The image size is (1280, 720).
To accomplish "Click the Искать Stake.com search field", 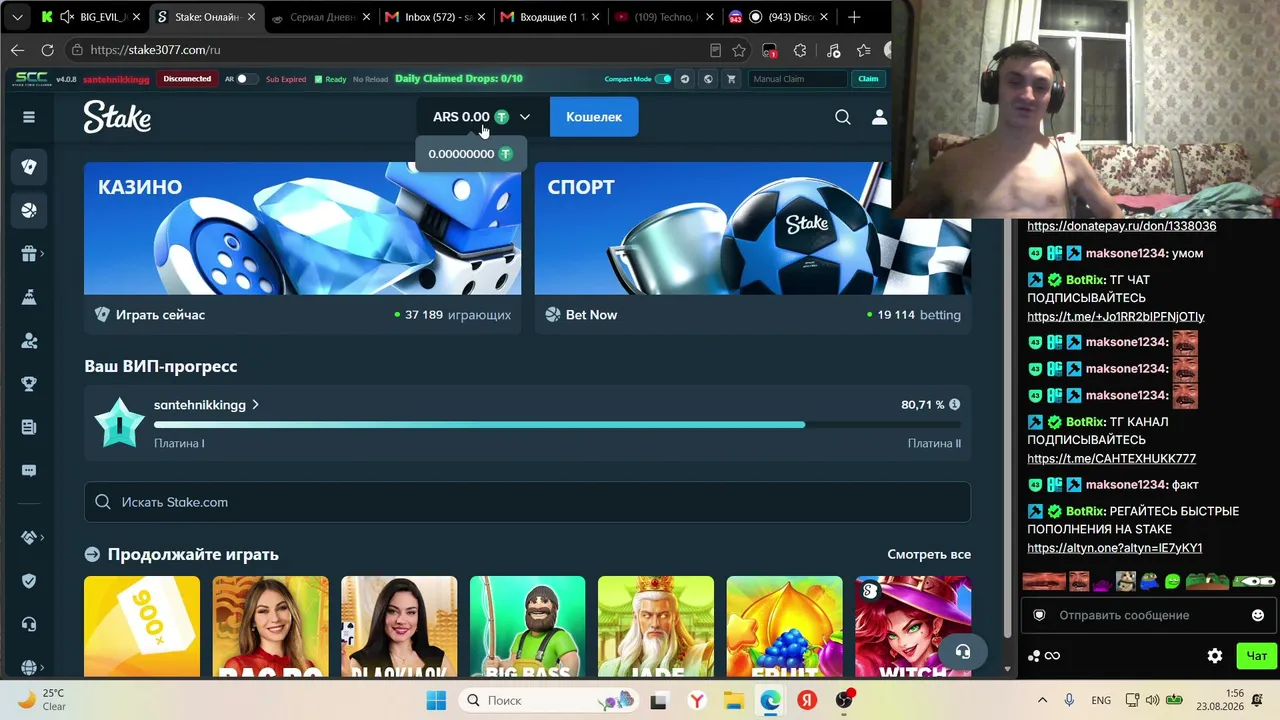I will pos(527,502).
